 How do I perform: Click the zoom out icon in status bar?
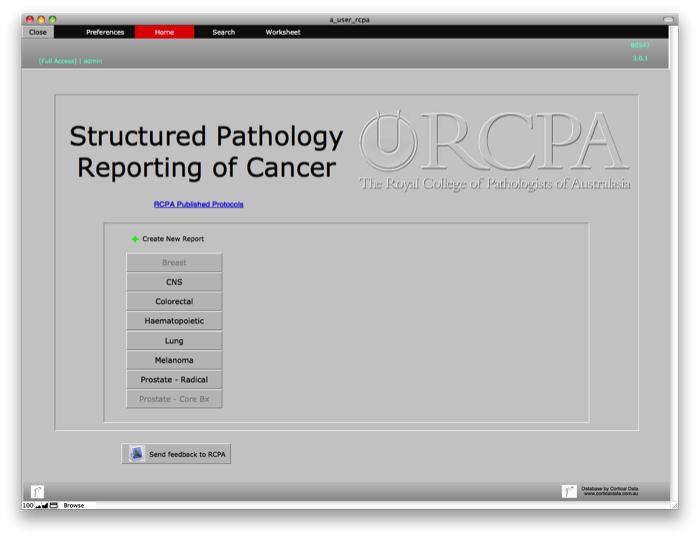coord(38,506)
